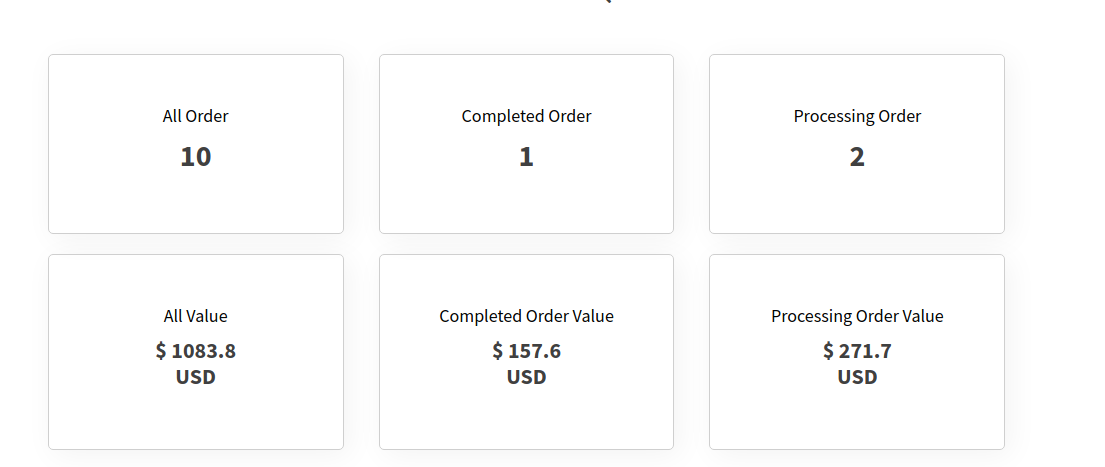Click blank area above the All Value label
The image size is (1105, 467).
[x=196, y=282]
